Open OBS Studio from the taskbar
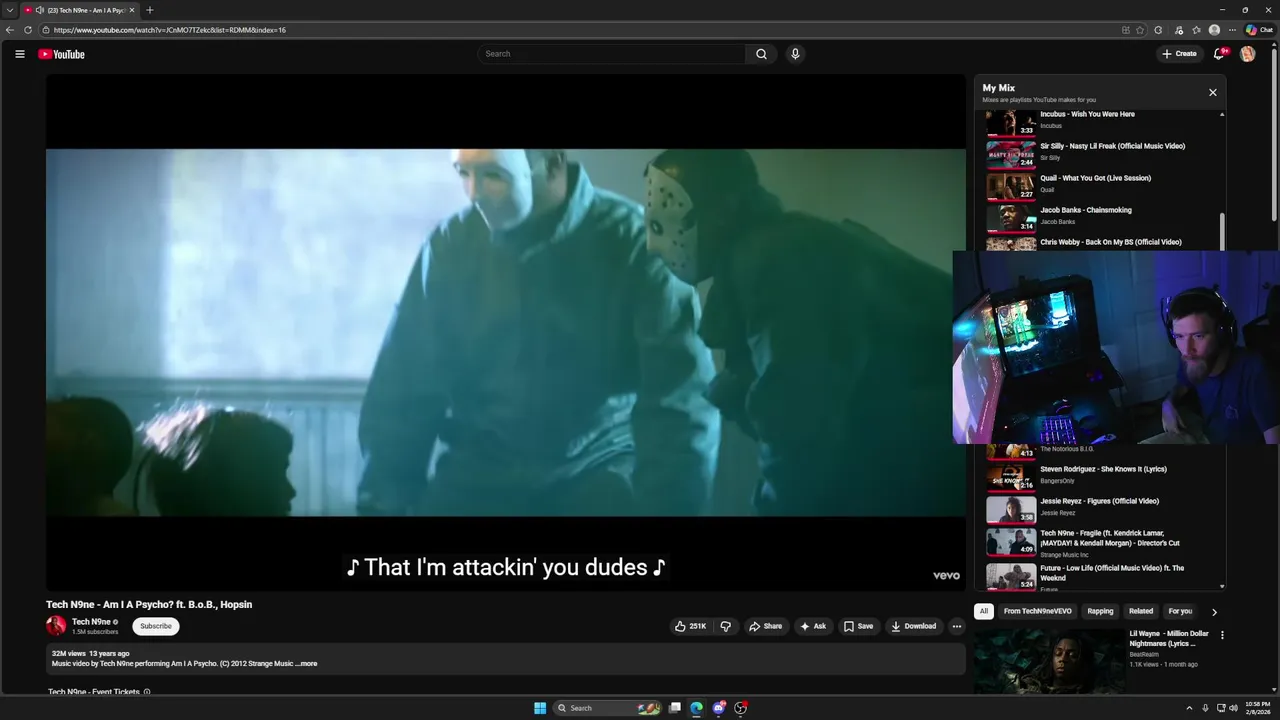Viewport: 1280px width, 720px height. (x=740, y=708)
